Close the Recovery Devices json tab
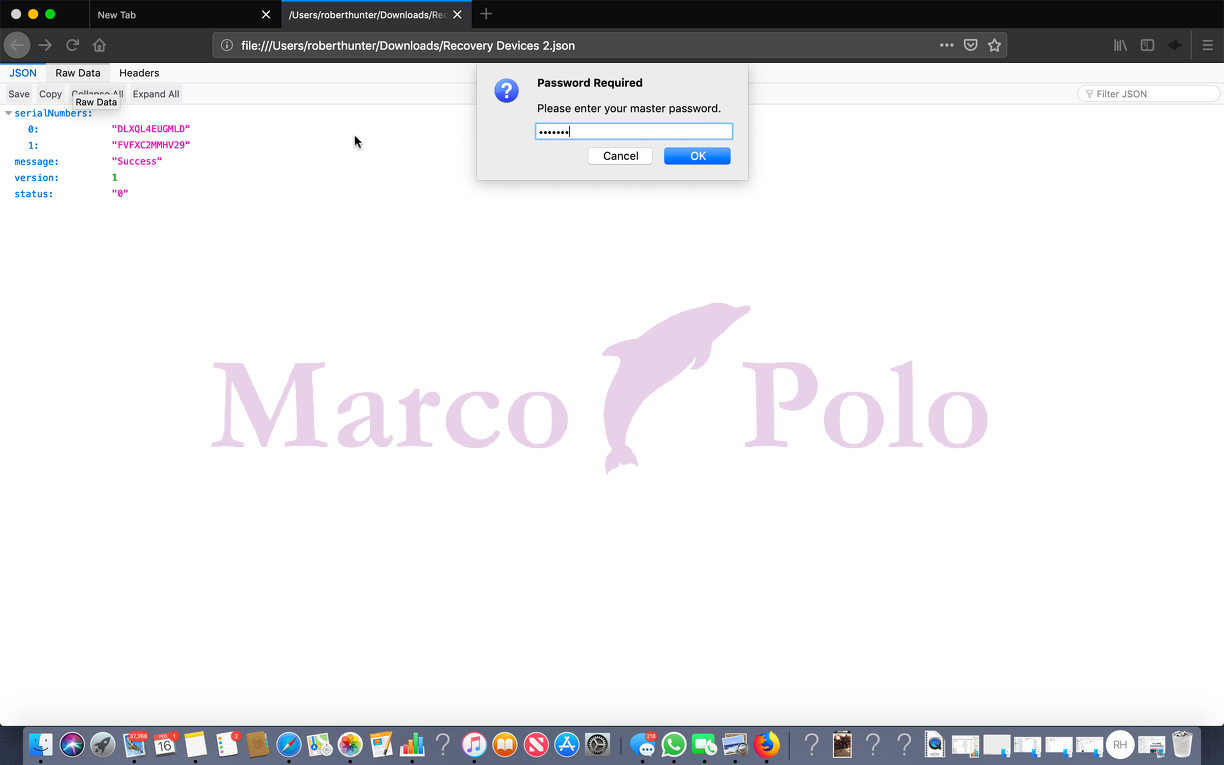Image resolution: width=1224 pixels, height=765 pixels. (x=457, y=15)
